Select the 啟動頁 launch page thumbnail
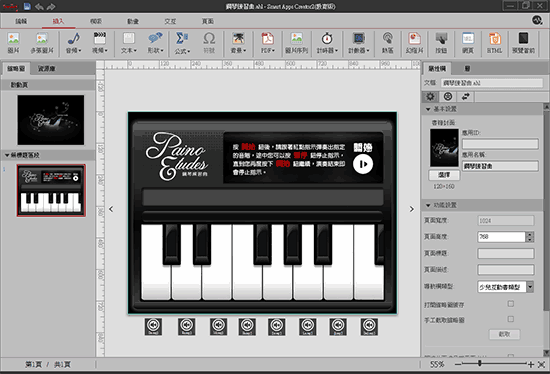Image resolution: width=550 pixels, height=374 pixels. 51,120
